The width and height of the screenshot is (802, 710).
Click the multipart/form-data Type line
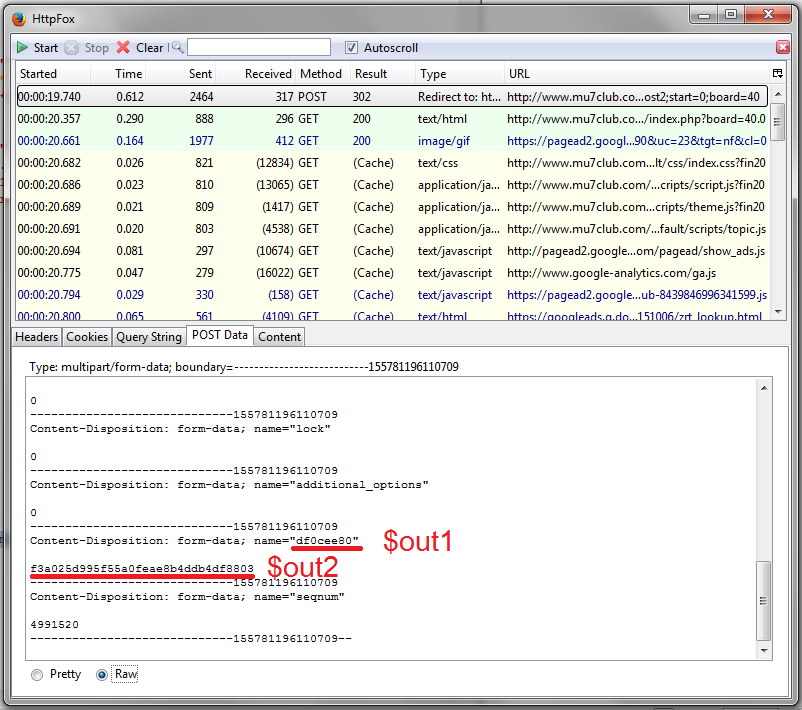point(244,367)
